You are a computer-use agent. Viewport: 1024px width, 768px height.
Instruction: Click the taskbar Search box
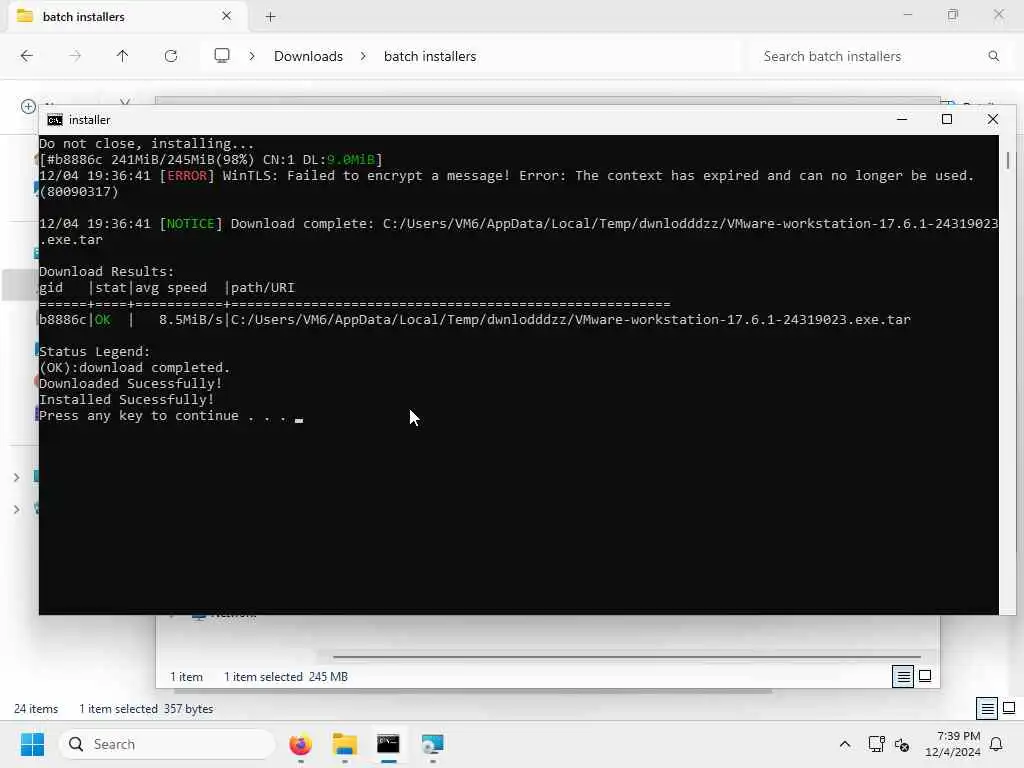pyautogui.click(x=167, y=744)
